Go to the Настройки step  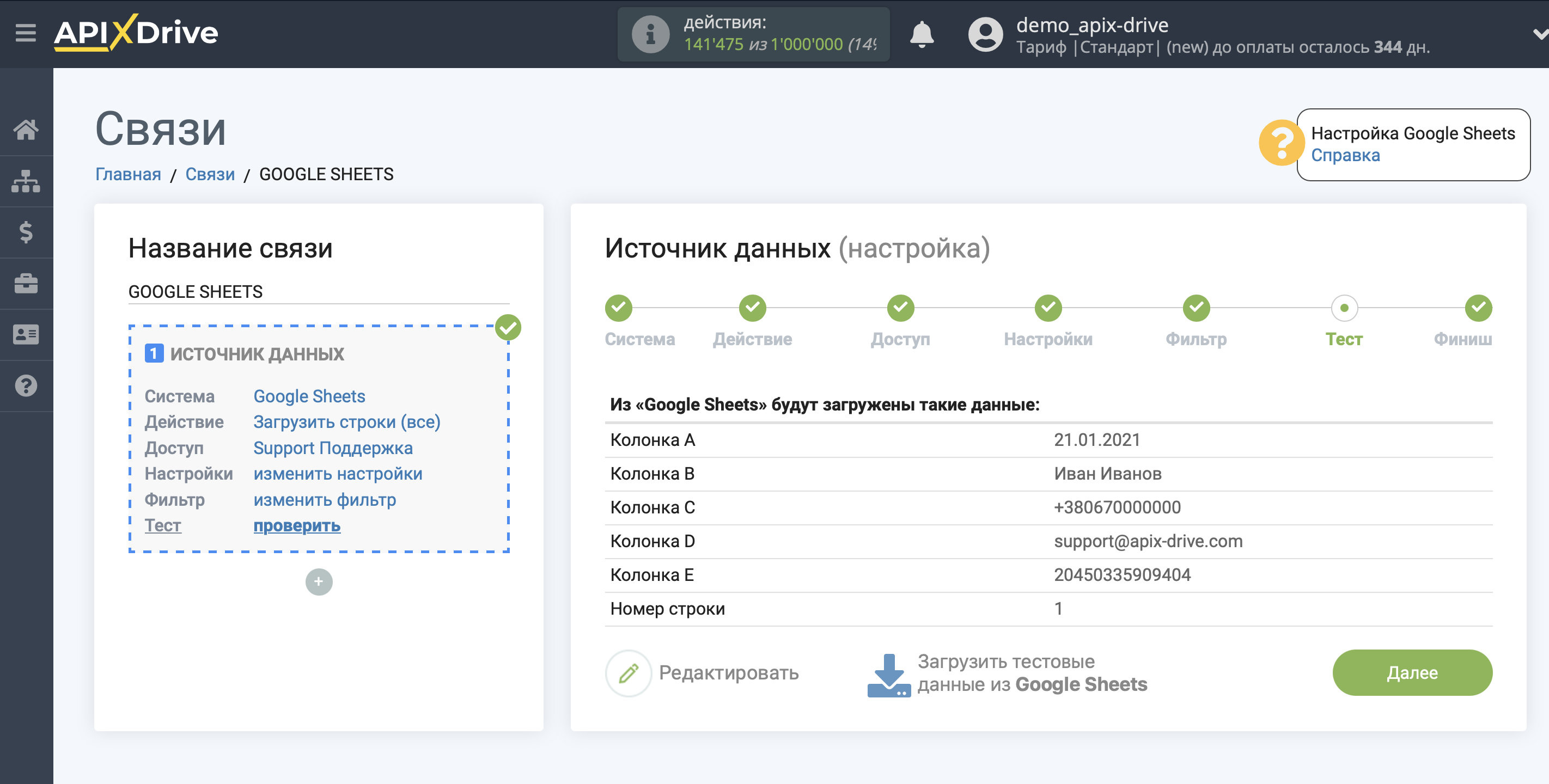(x=1048, y=339)
